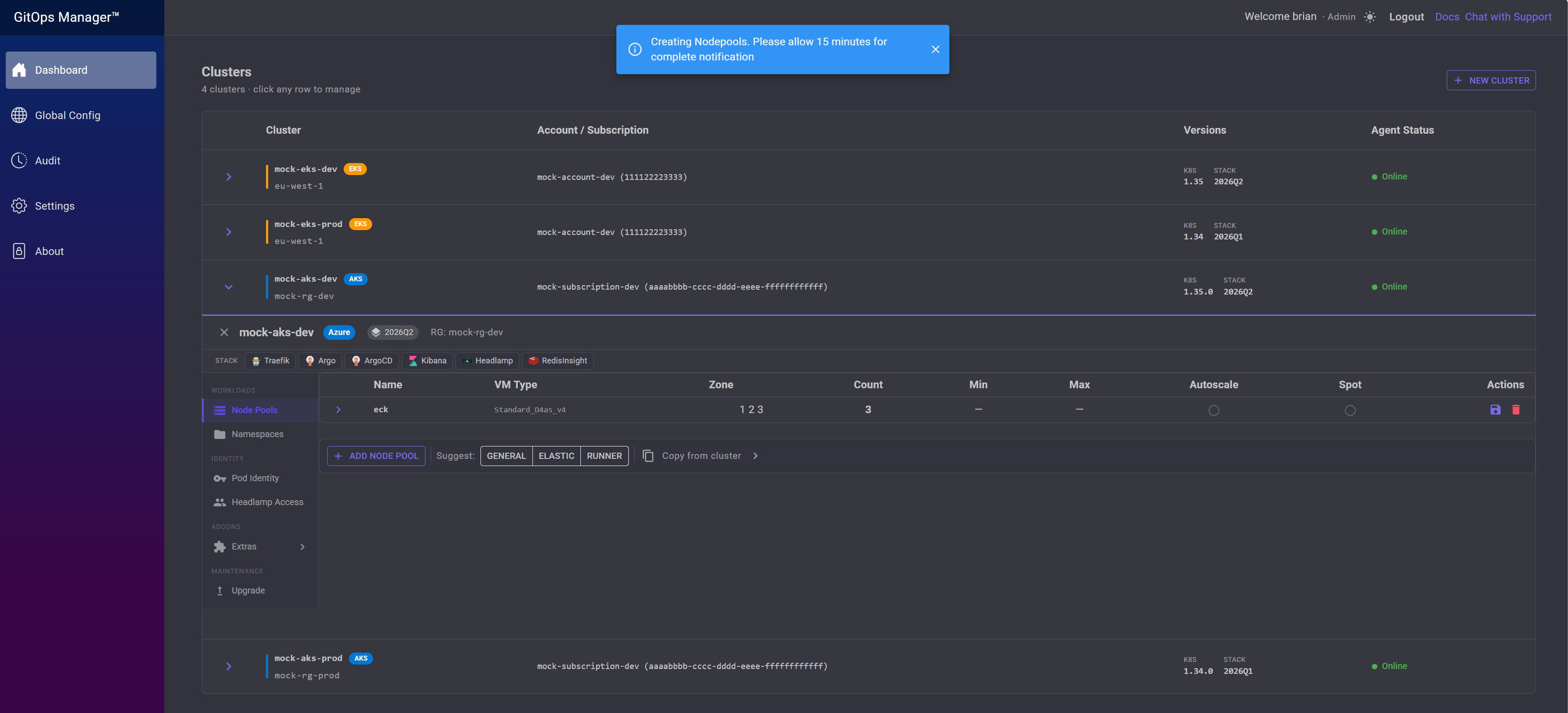Image resolution: width=1568 pixels, height=713 pixels.
Task: Click the About lock icon
Action: tap(19, 251)
